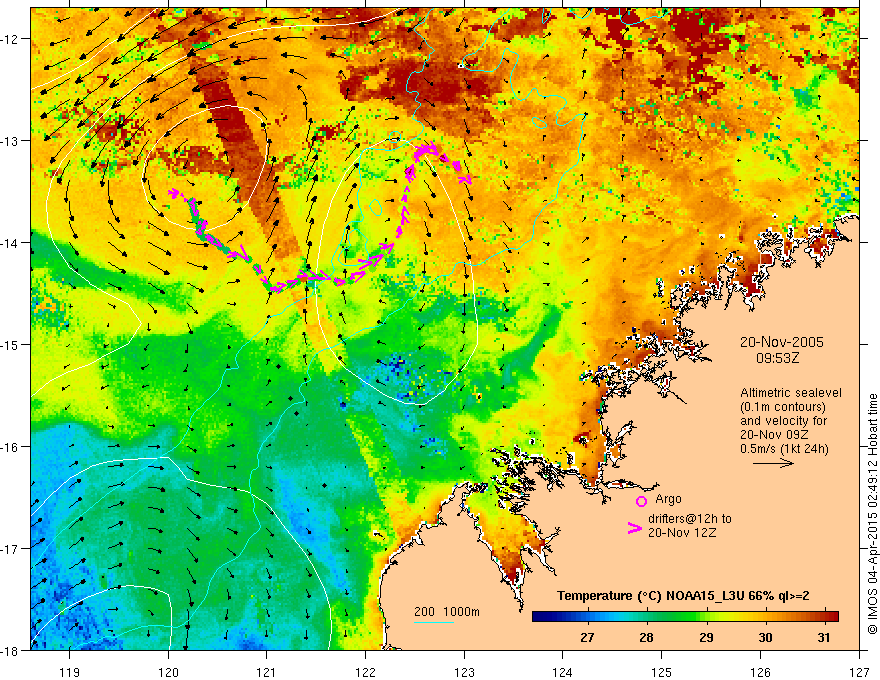880x680 pixels.
Task: Click the 'Altimetric sealevel' legend text
Action: pyautogui.click(x=791, y=393)
